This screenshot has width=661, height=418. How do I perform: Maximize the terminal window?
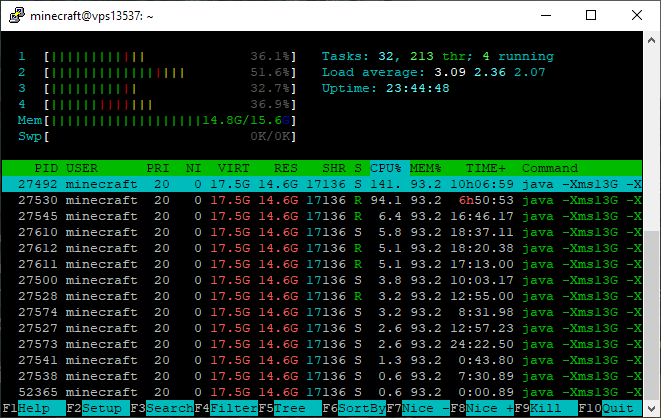pos(591,15)
